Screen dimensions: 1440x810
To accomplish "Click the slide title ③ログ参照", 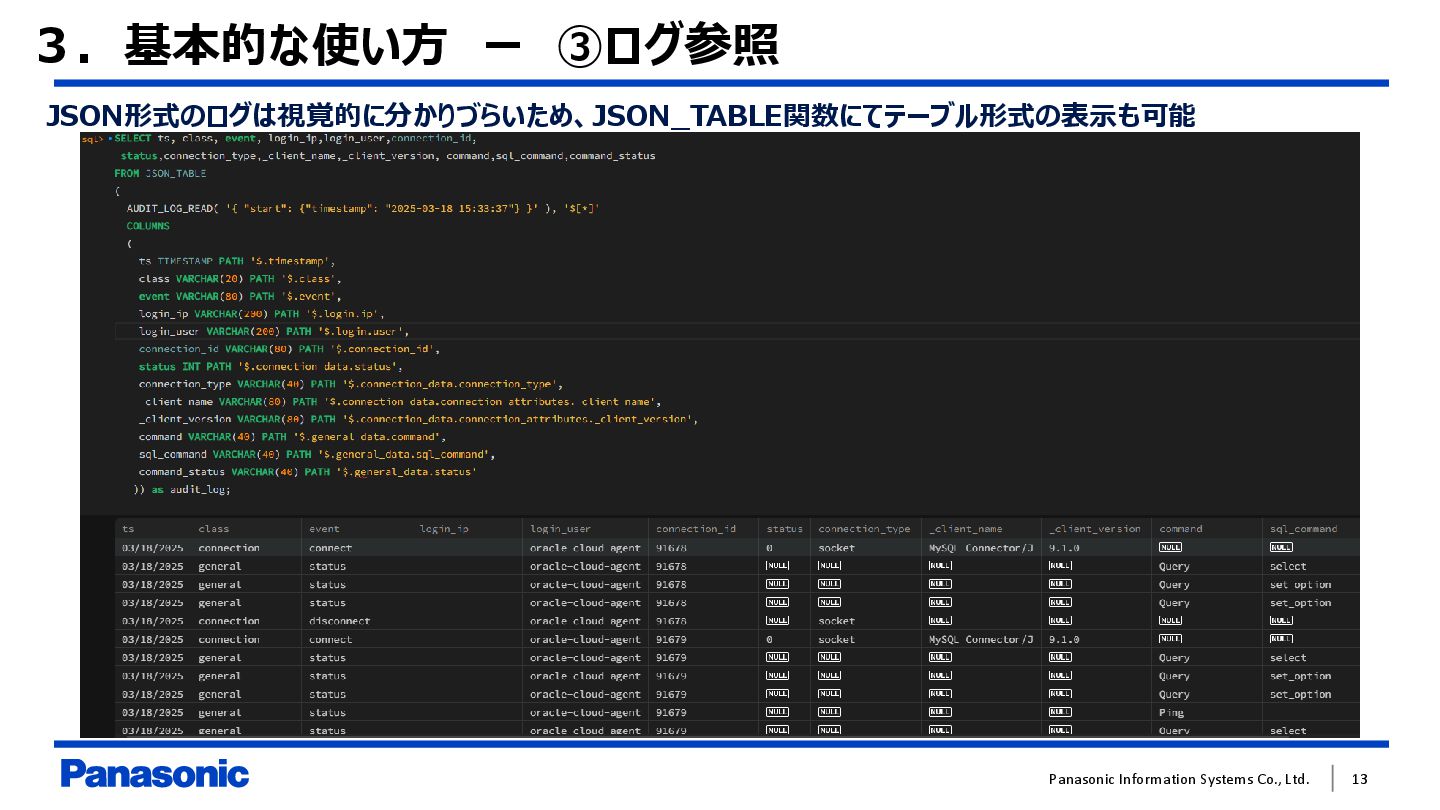I will [x=668, y=47].
